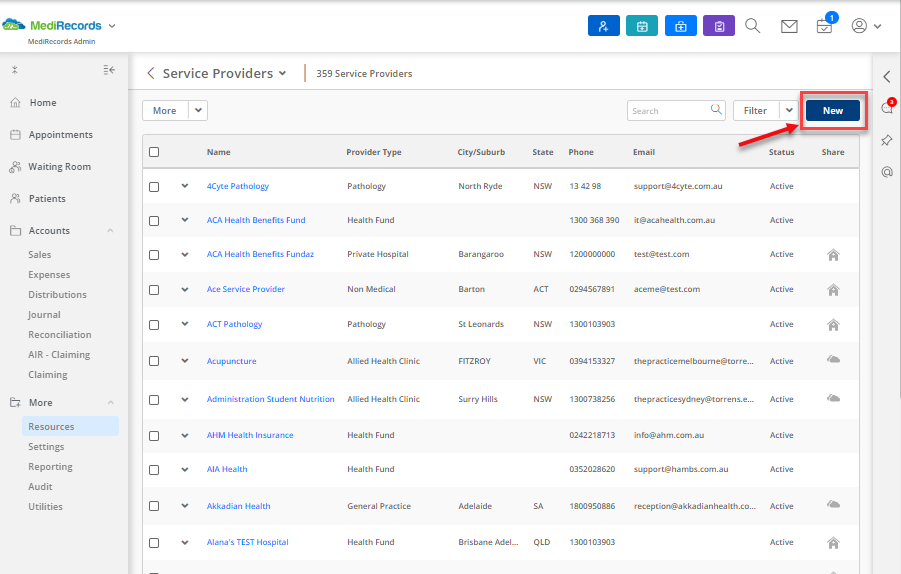The image size is (901, 574).
Task: Click share house icon for ACA Health Benefits Fundaz
Action: (833, 255)
